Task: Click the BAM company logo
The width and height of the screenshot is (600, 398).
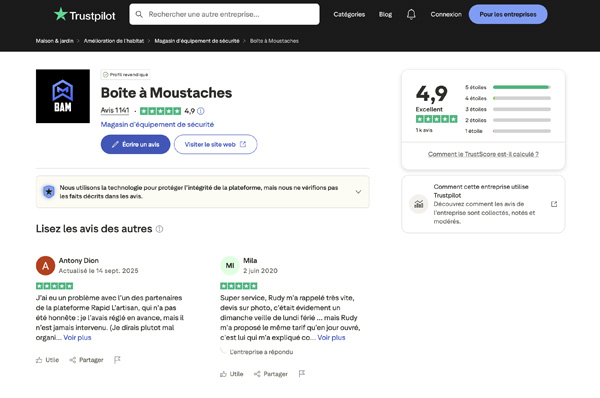Action: click(63, 96)
